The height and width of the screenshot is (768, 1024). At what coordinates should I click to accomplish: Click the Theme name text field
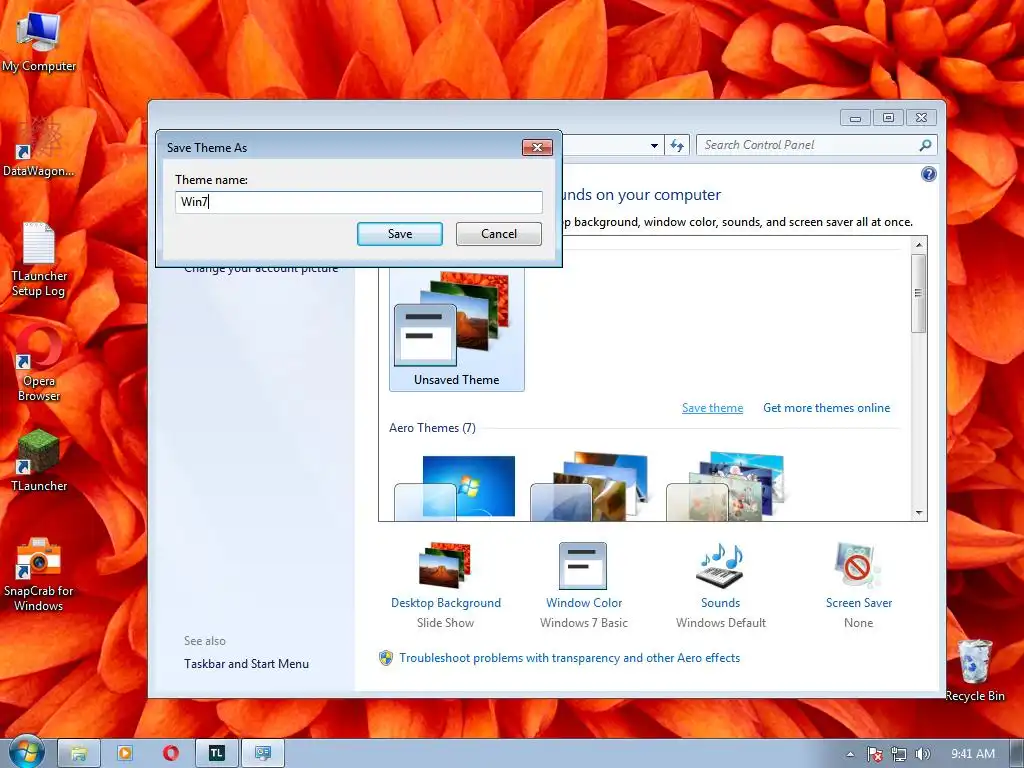click(359, 202)
